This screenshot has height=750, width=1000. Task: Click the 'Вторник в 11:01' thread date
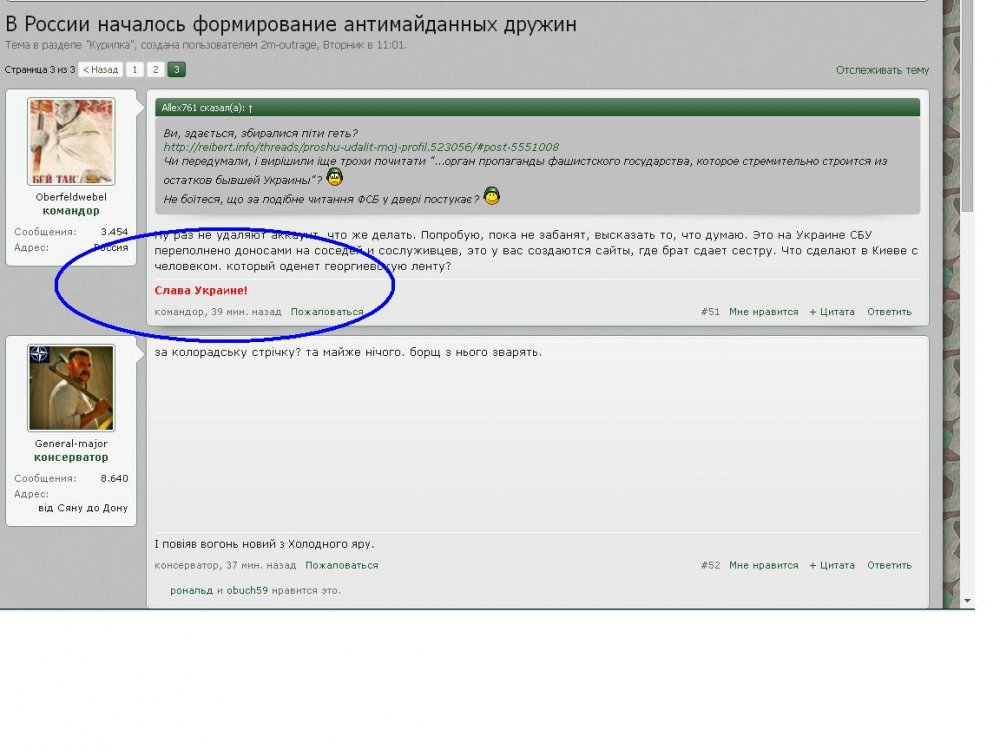[364, 45]
